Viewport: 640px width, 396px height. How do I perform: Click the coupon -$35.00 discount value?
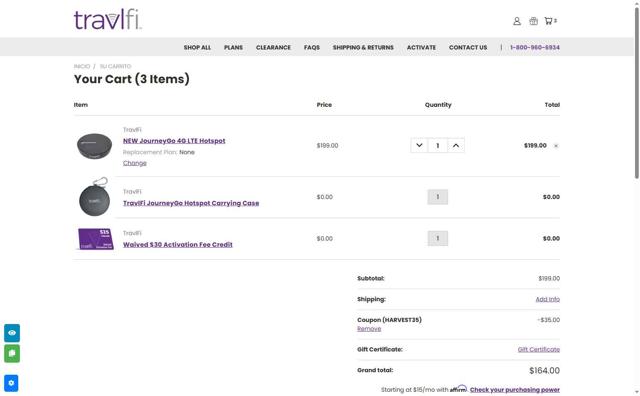click(x=549, y=320)
